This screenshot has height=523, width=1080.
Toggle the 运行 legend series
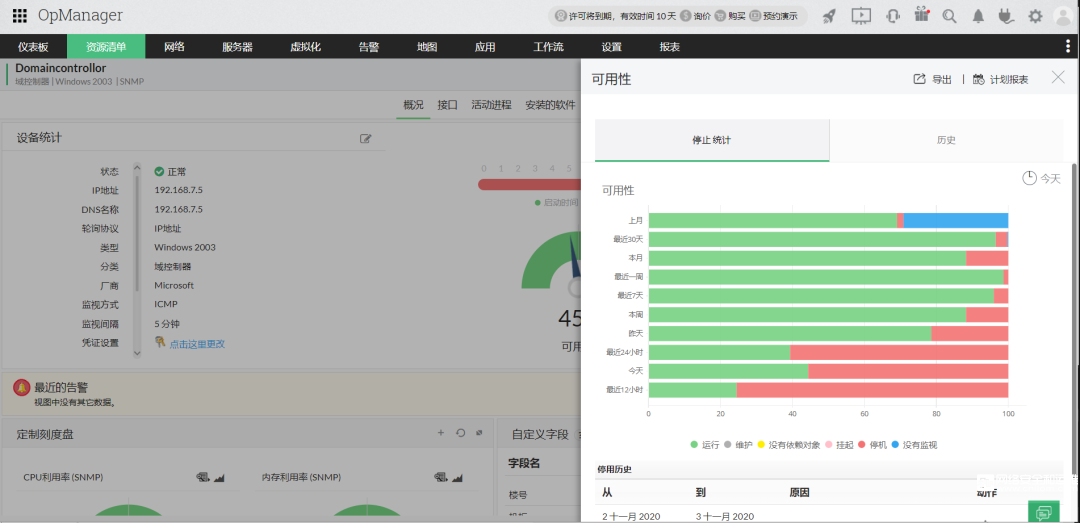[x=705, y=445]
